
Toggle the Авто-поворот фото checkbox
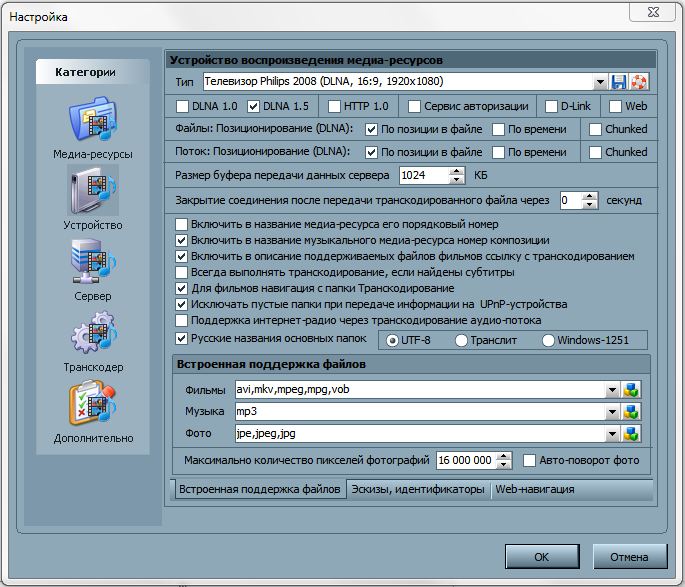[x=531, y=461]
